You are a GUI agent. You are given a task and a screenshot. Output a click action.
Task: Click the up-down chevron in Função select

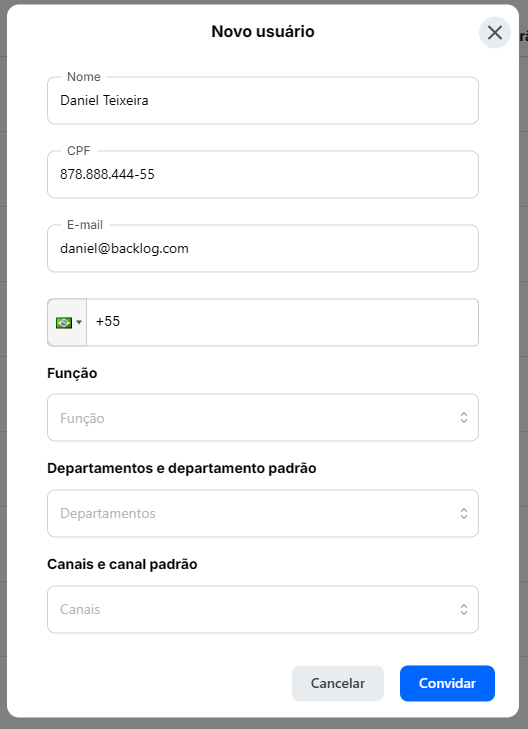[x=463, y=418]
